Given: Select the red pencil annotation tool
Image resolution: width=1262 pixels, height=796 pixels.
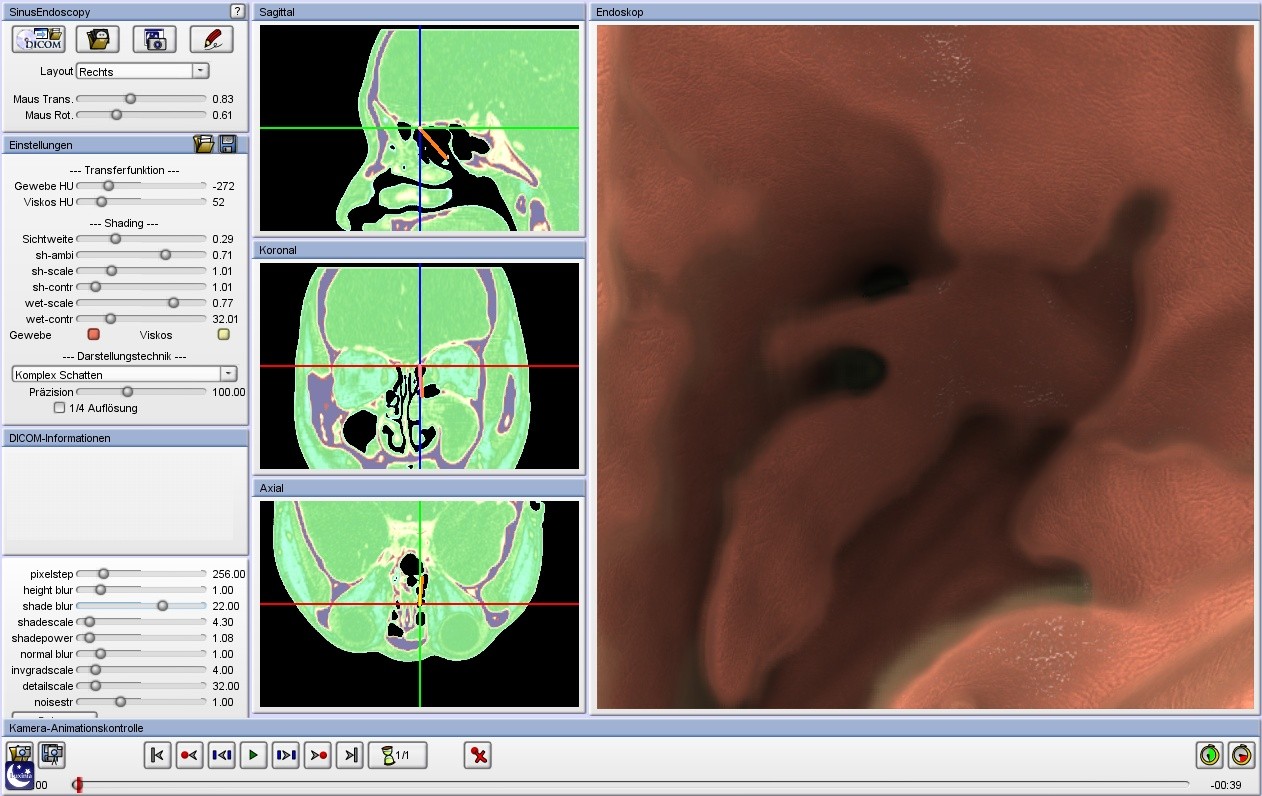Looking at the screenshot, I should point(211,39).
